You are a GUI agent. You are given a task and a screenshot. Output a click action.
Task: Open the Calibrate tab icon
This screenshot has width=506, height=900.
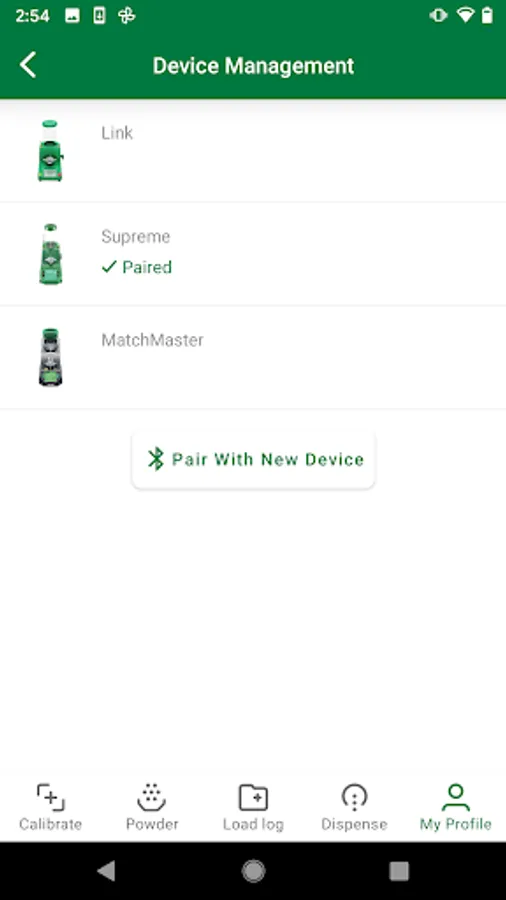(x=50, y=797)
